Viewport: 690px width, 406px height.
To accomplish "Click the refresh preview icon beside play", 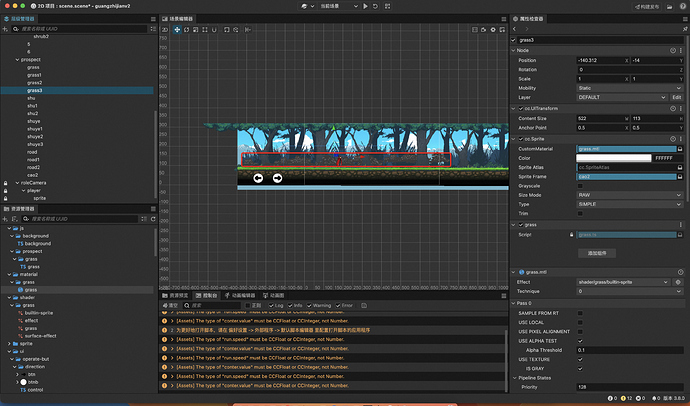I will (x=373, y=6).
